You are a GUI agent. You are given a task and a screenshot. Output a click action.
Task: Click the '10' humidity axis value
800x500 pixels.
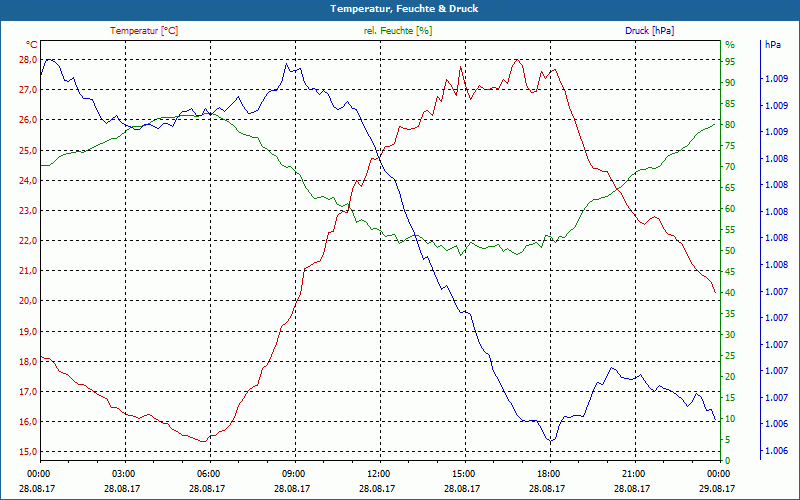click(730, 419)
